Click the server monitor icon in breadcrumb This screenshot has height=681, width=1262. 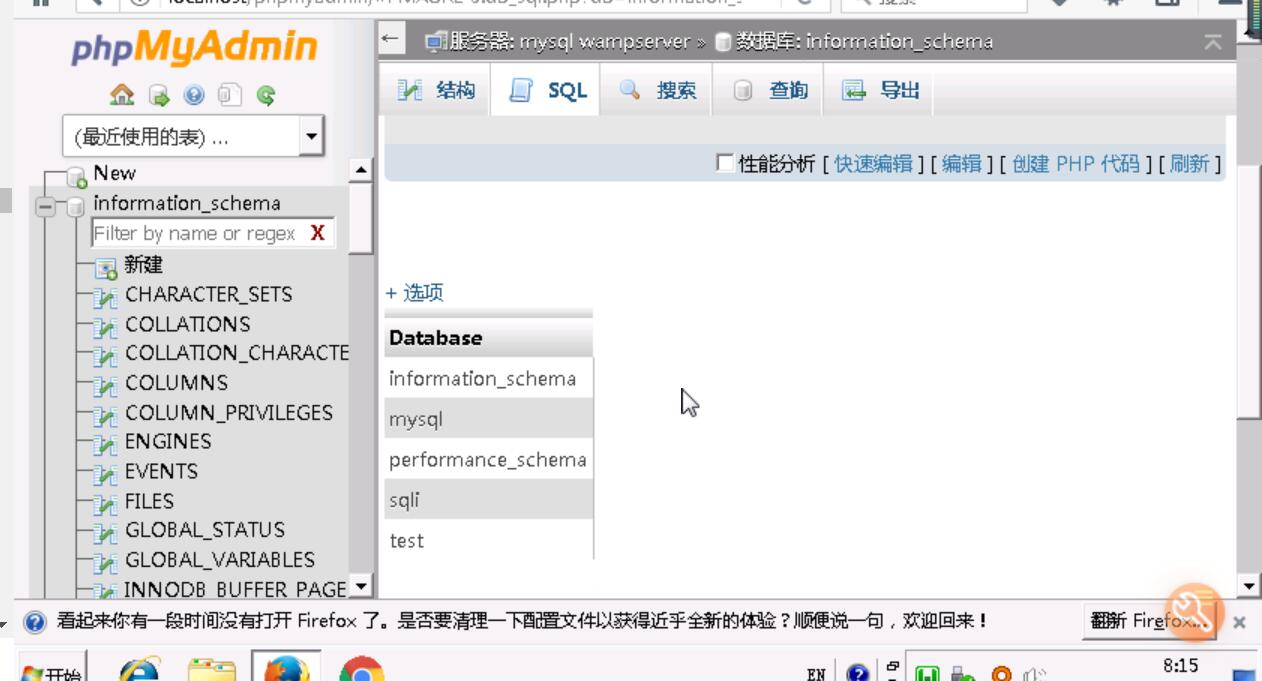click(x=435, y=42)
